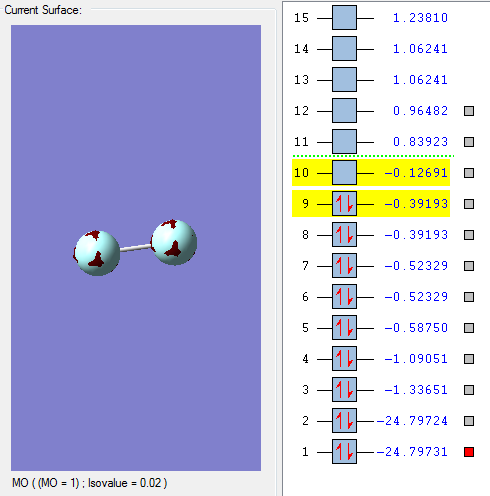Screen dimensions: 490x496
Task: Toggle the gray surface marker for orbital 10
Action: click(x=469, y=173)
